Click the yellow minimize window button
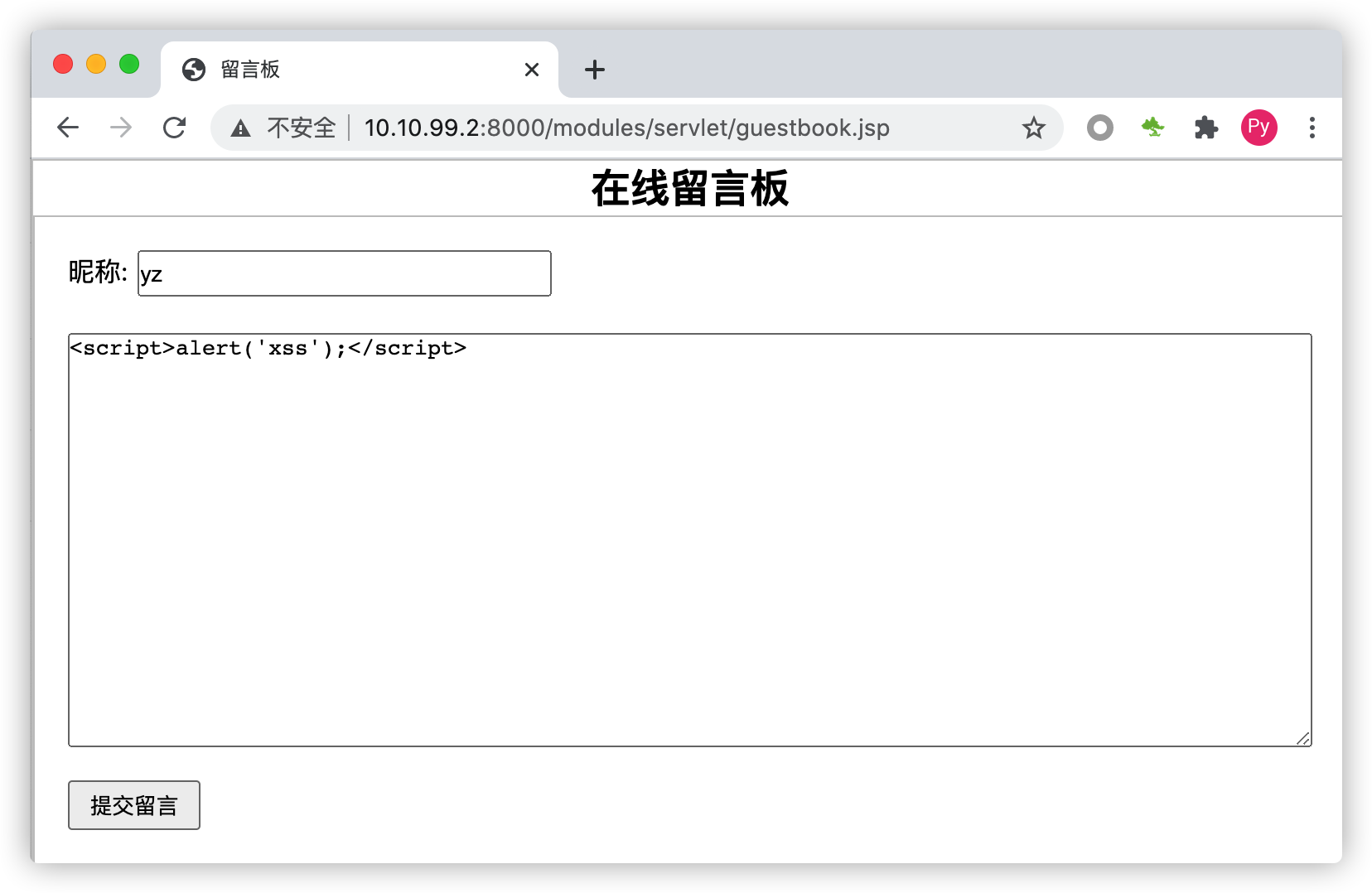Image resolution: width=1372 pixels, height=893 pixels. click(x=96, y=64)
